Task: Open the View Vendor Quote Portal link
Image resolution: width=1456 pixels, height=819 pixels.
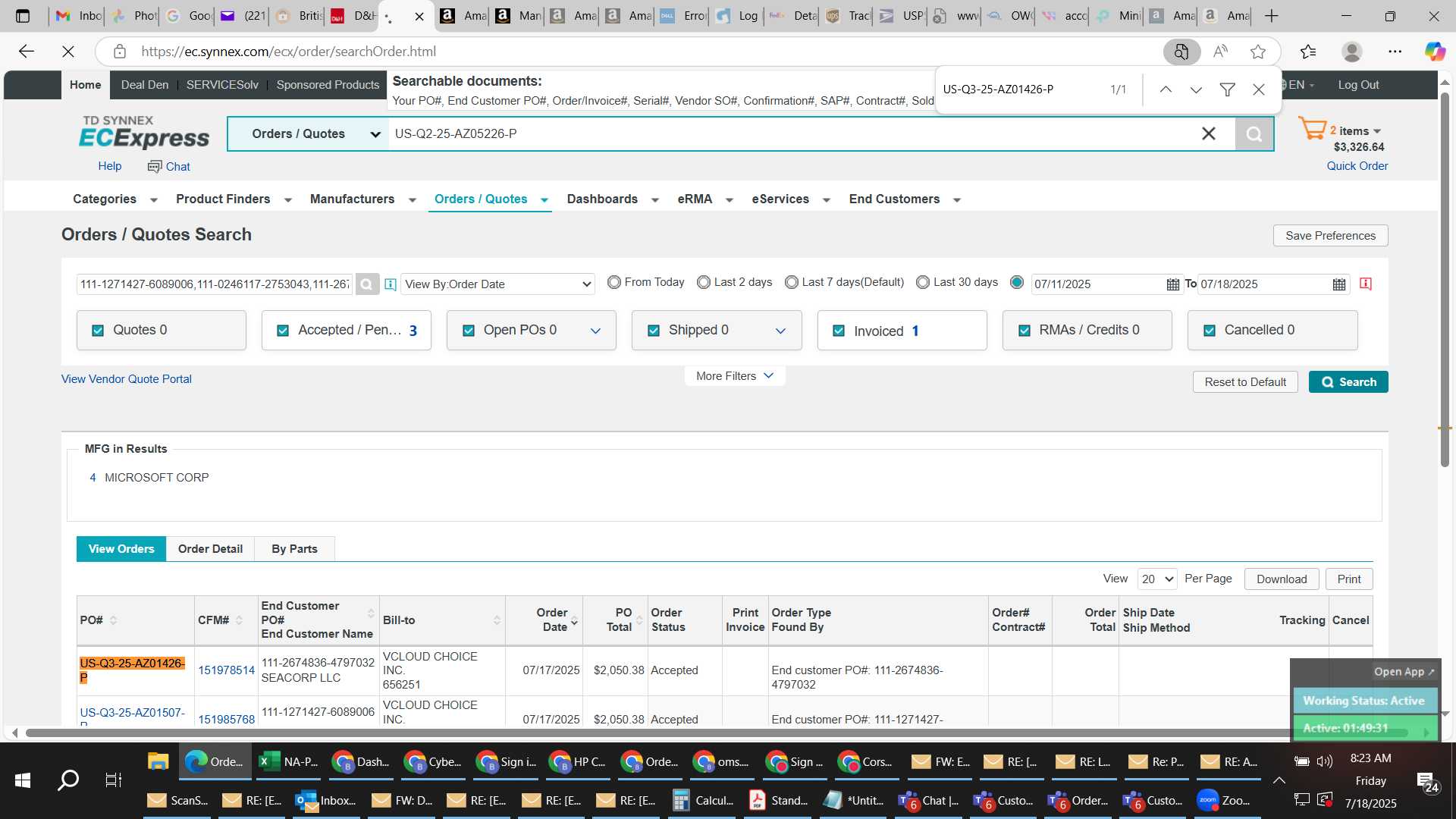Action: [127, 379]
